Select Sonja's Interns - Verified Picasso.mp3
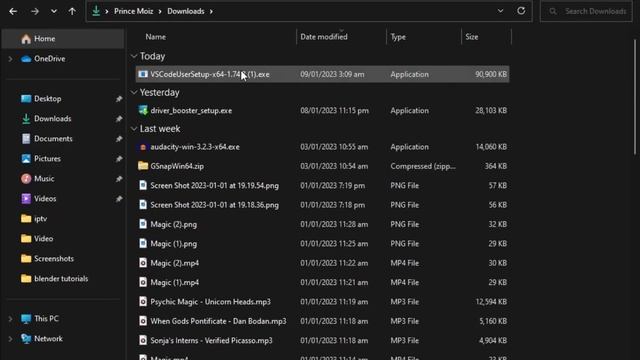Viewport: 640px width, 360px height. 211,340
